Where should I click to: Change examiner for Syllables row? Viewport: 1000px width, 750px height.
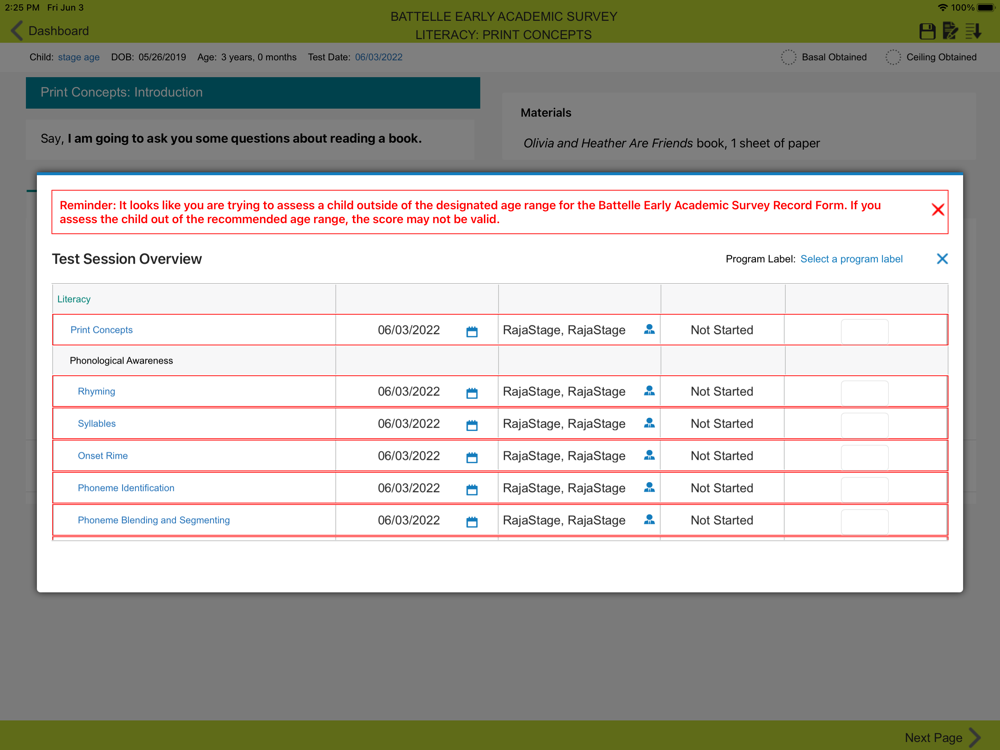coord(649,423)
